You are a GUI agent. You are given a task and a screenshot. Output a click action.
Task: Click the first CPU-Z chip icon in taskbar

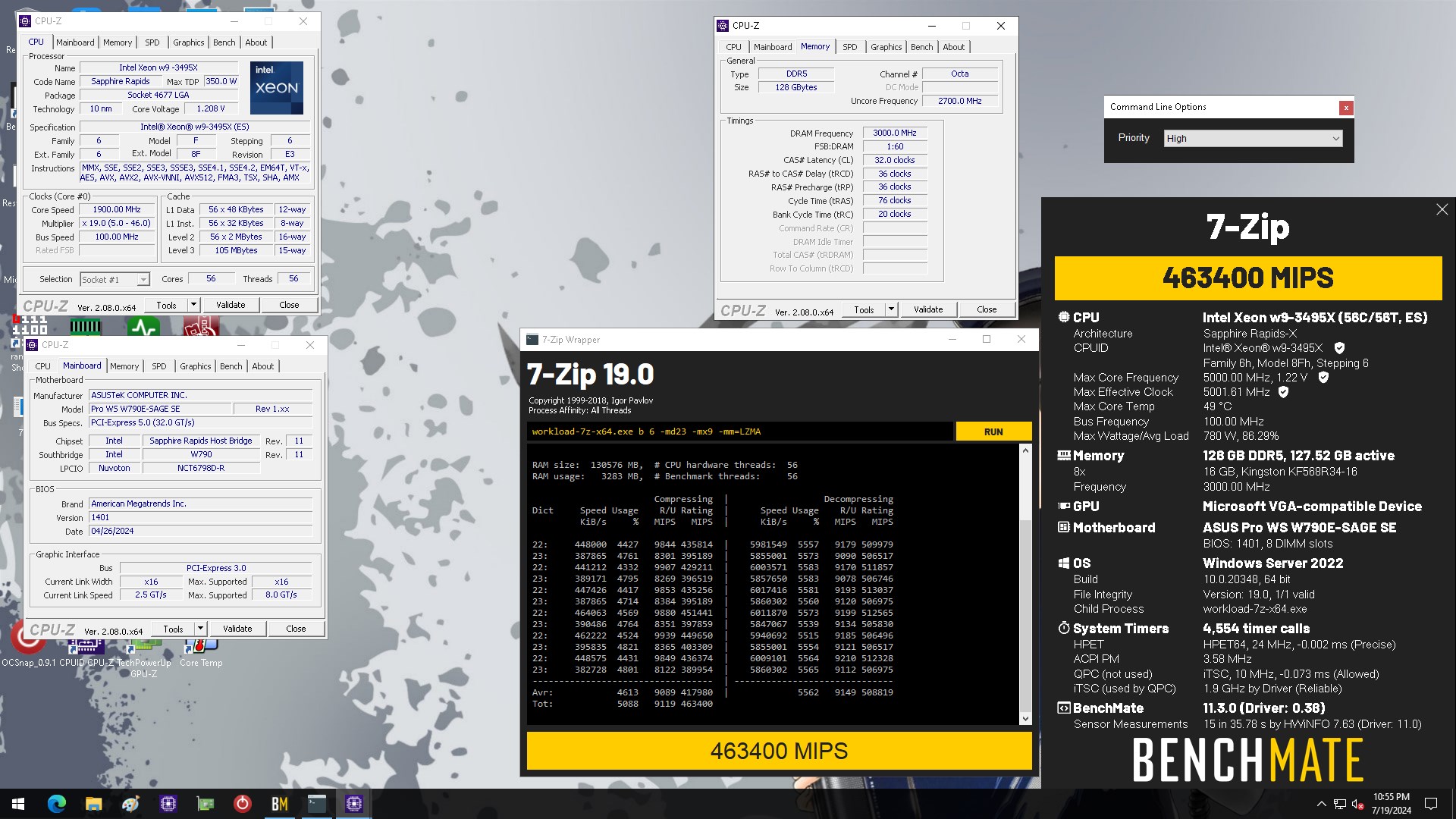[x=168, y=804]
